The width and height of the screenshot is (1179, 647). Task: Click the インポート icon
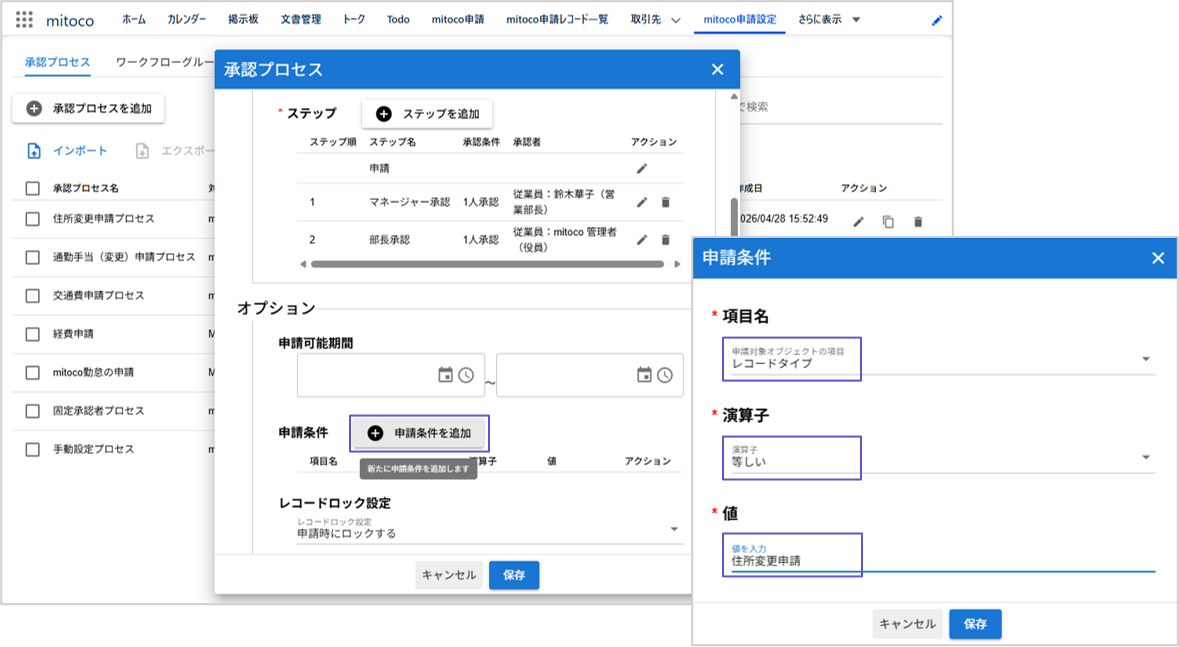pyautogui.click(x=34, y=150)
